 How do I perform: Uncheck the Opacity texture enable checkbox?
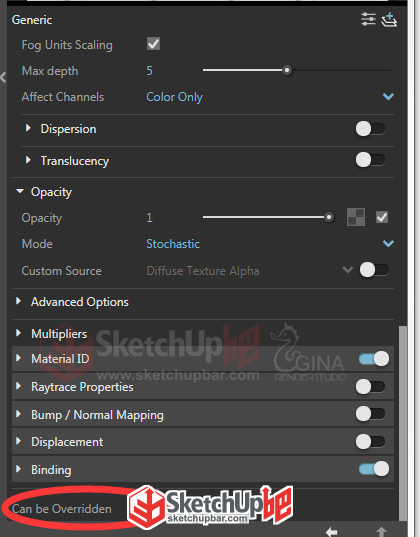382,217
